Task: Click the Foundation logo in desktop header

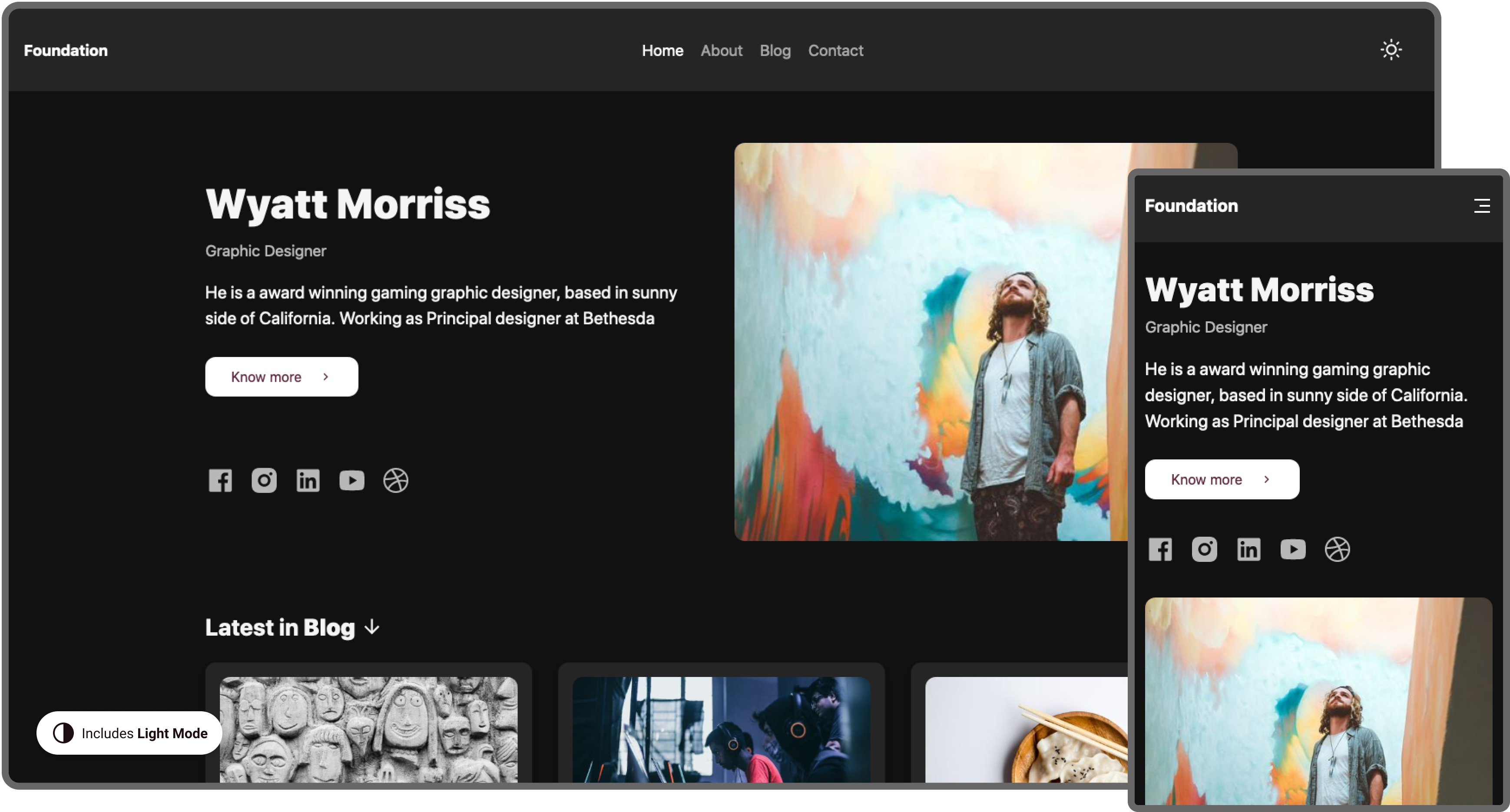Action: (x=66, y=50)
